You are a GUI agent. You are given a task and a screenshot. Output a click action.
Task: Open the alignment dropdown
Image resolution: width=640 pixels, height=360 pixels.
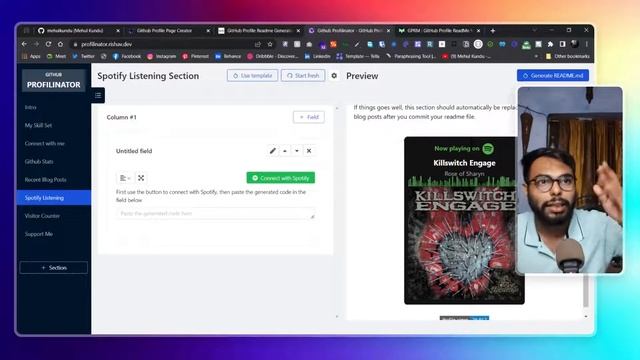(x=125, y=178)
